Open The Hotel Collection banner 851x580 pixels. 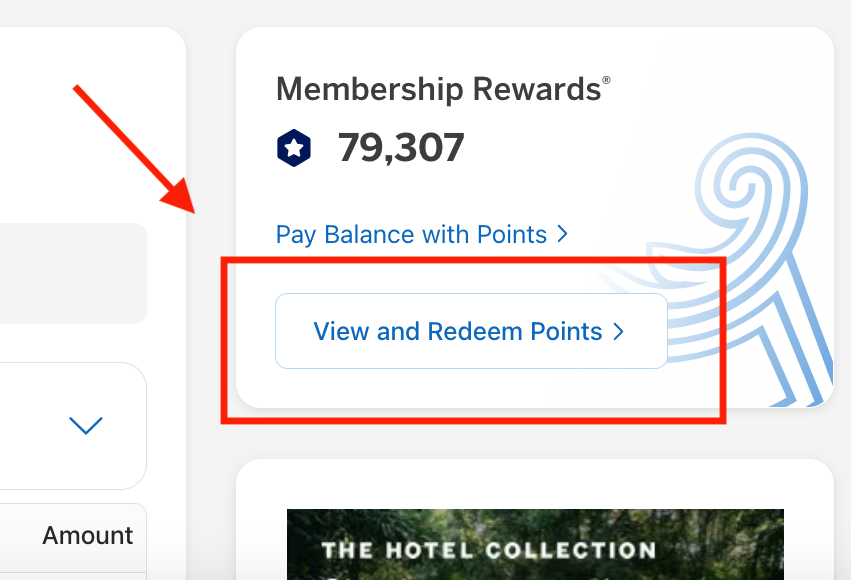(535, 545)
